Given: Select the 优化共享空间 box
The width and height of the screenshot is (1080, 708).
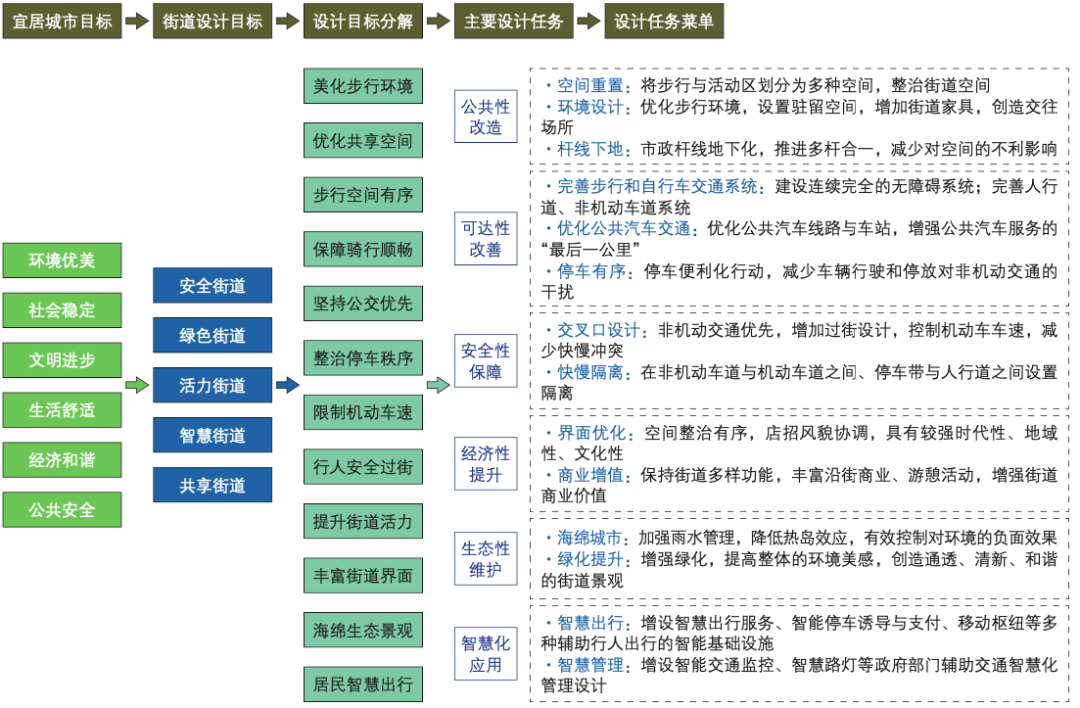Looking at the screenshot, I should (363, 140).
